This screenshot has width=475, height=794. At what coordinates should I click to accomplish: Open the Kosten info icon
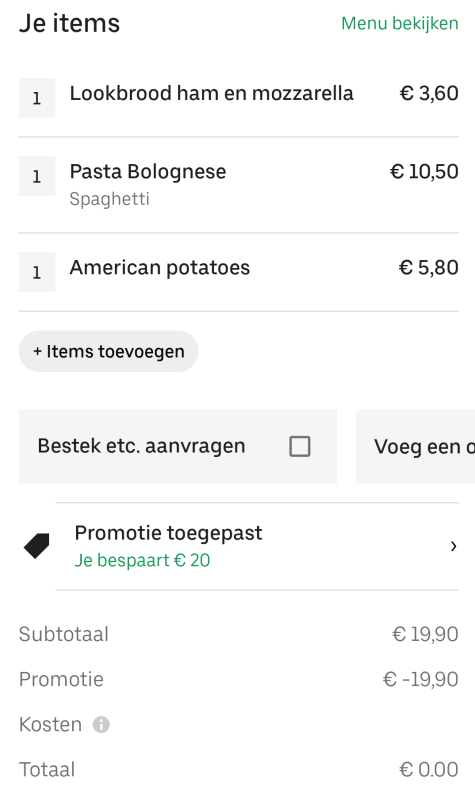101,725
